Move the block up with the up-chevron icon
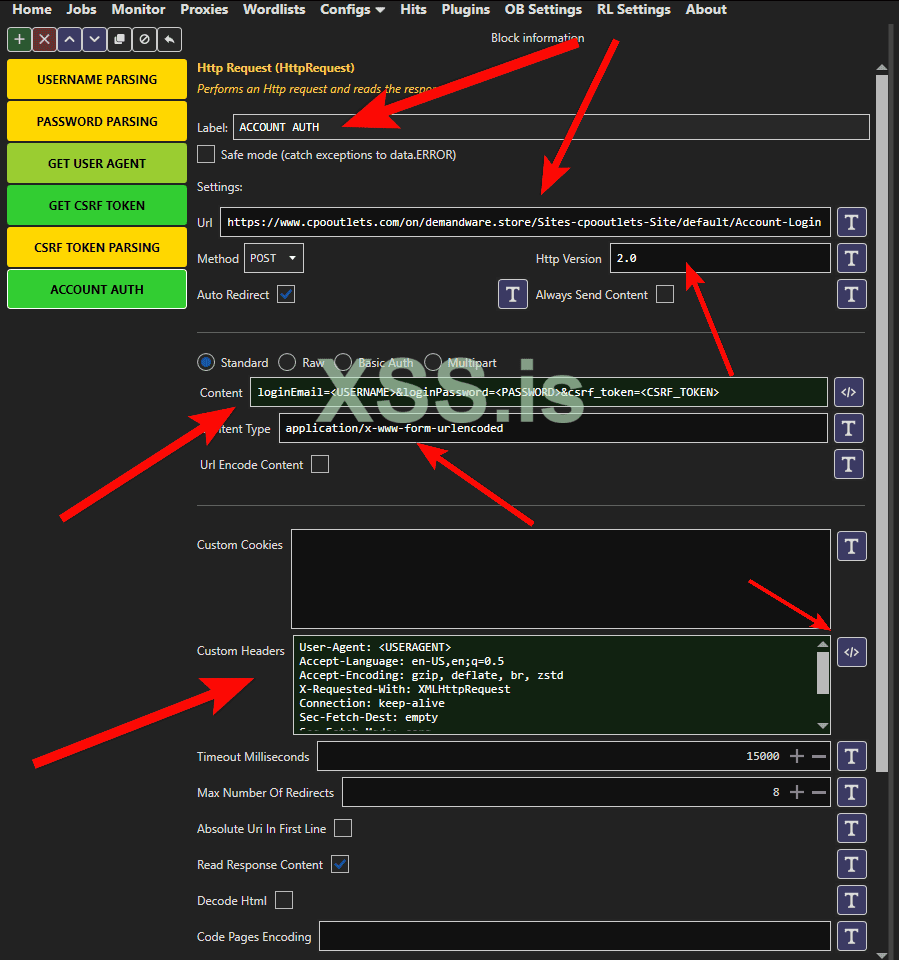The width and height of the screenshot is (899, 960). (x=70, y=40)
